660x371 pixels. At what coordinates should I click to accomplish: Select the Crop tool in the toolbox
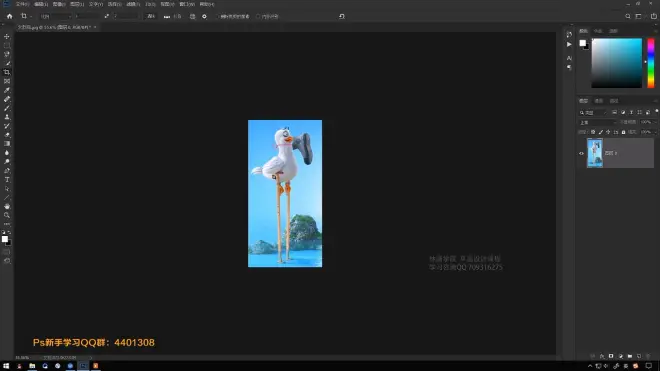tap(7, 72)
